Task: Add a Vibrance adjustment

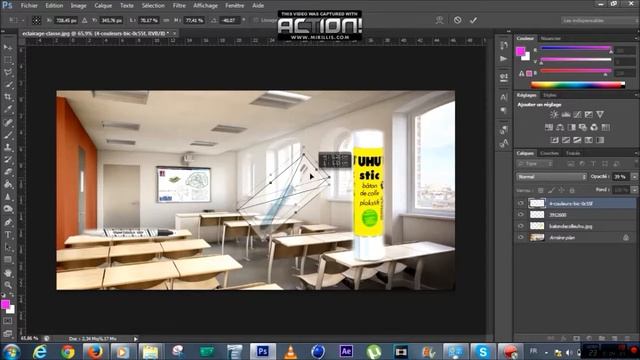Action: click(600, 115)
